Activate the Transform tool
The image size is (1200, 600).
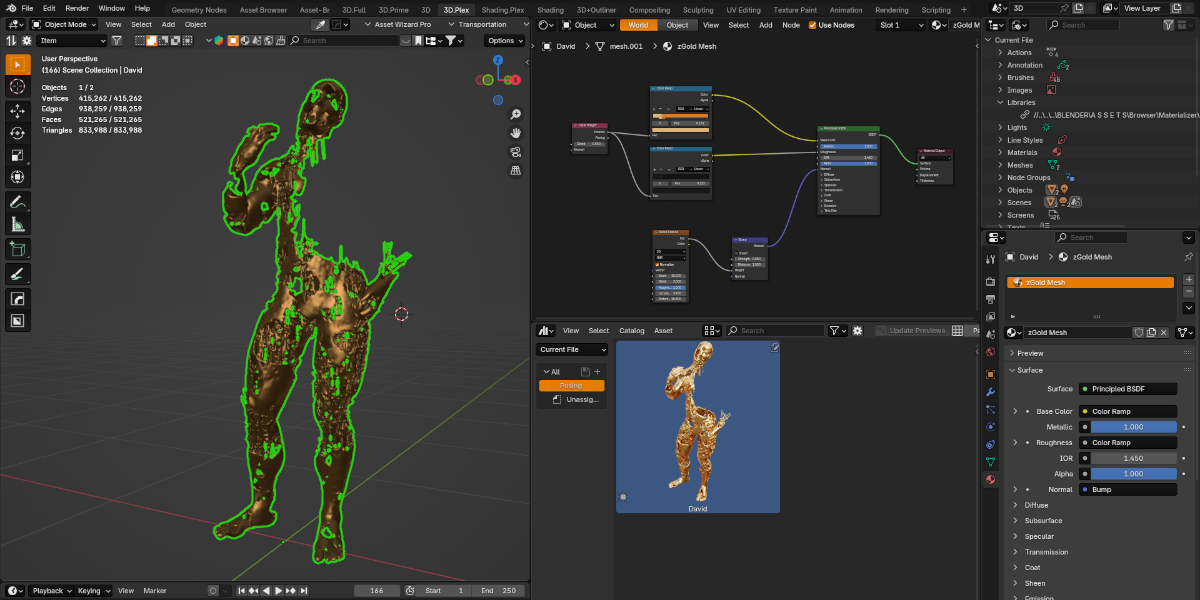[18, 178]
